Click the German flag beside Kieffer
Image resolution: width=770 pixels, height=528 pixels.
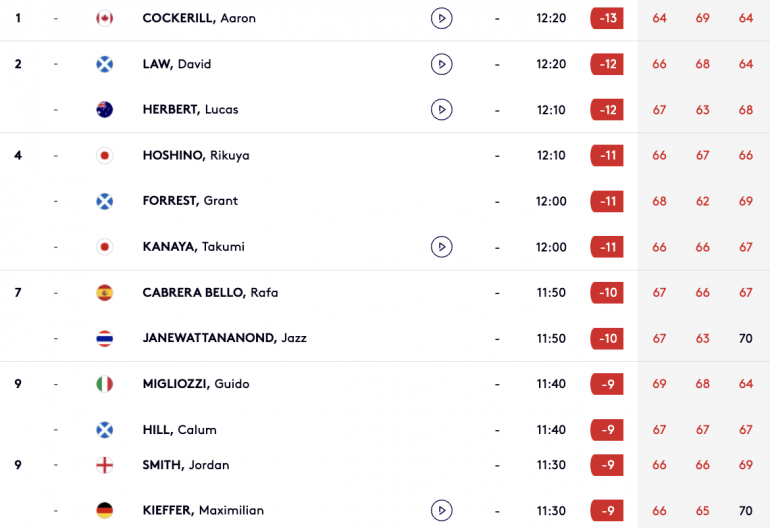click(x=105, y=510)
